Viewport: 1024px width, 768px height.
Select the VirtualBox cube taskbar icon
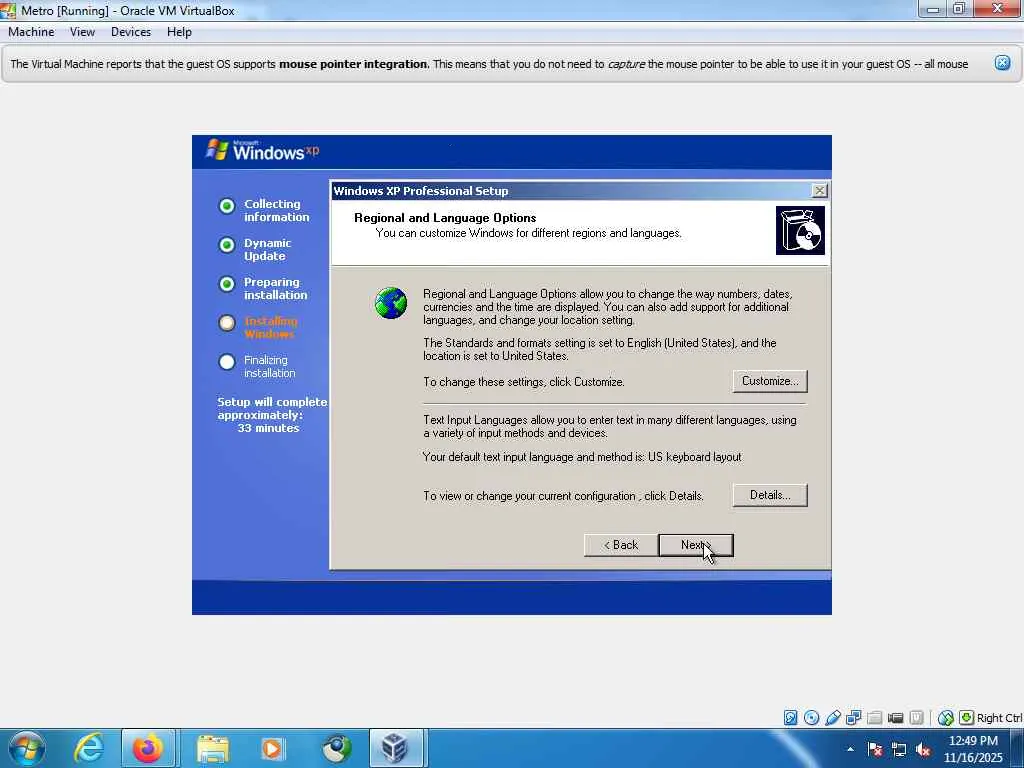[x=396, y=748]
